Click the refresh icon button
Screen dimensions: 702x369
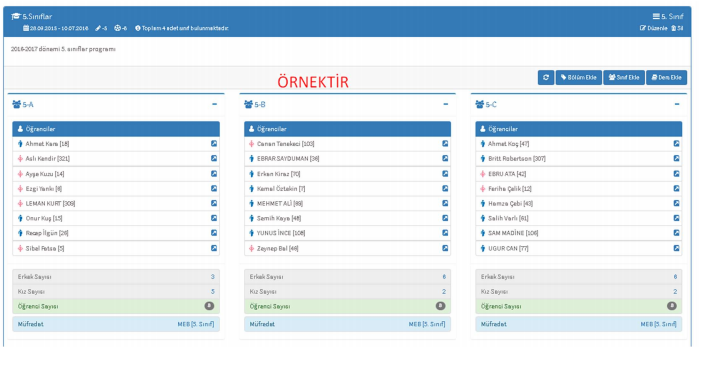tap(546, 77)
